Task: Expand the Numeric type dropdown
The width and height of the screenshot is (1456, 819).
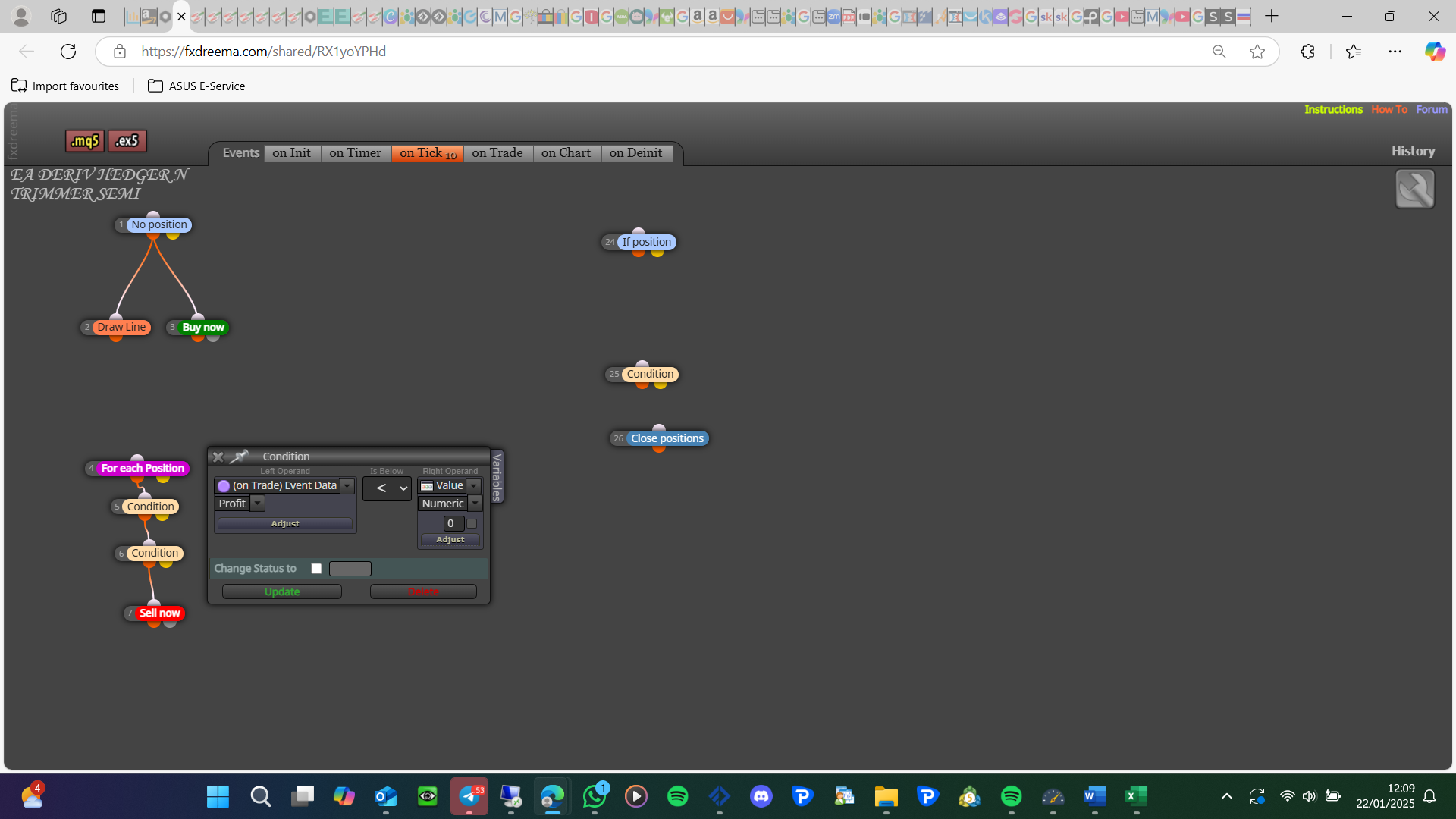Action: [x=475, y=504]
